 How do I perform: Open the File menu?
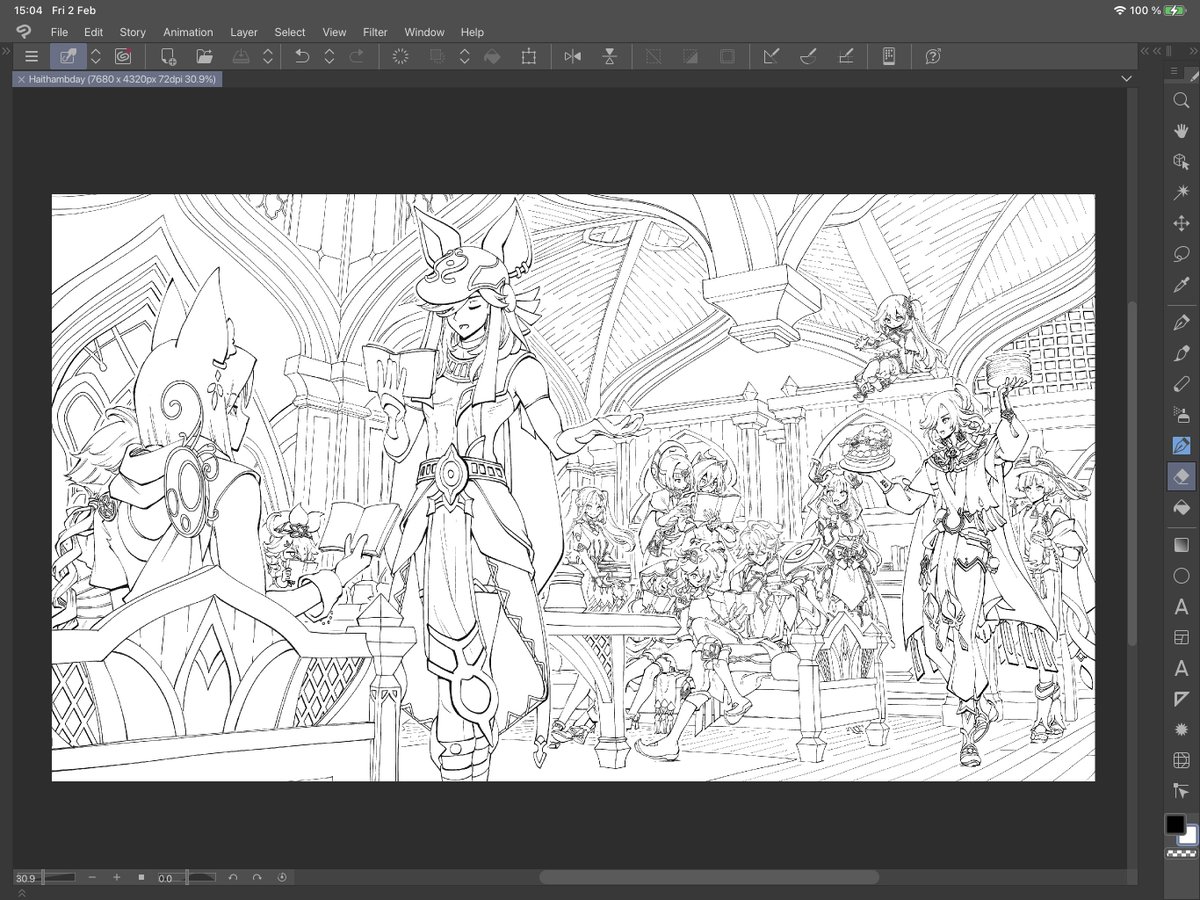tap(59, 32)
